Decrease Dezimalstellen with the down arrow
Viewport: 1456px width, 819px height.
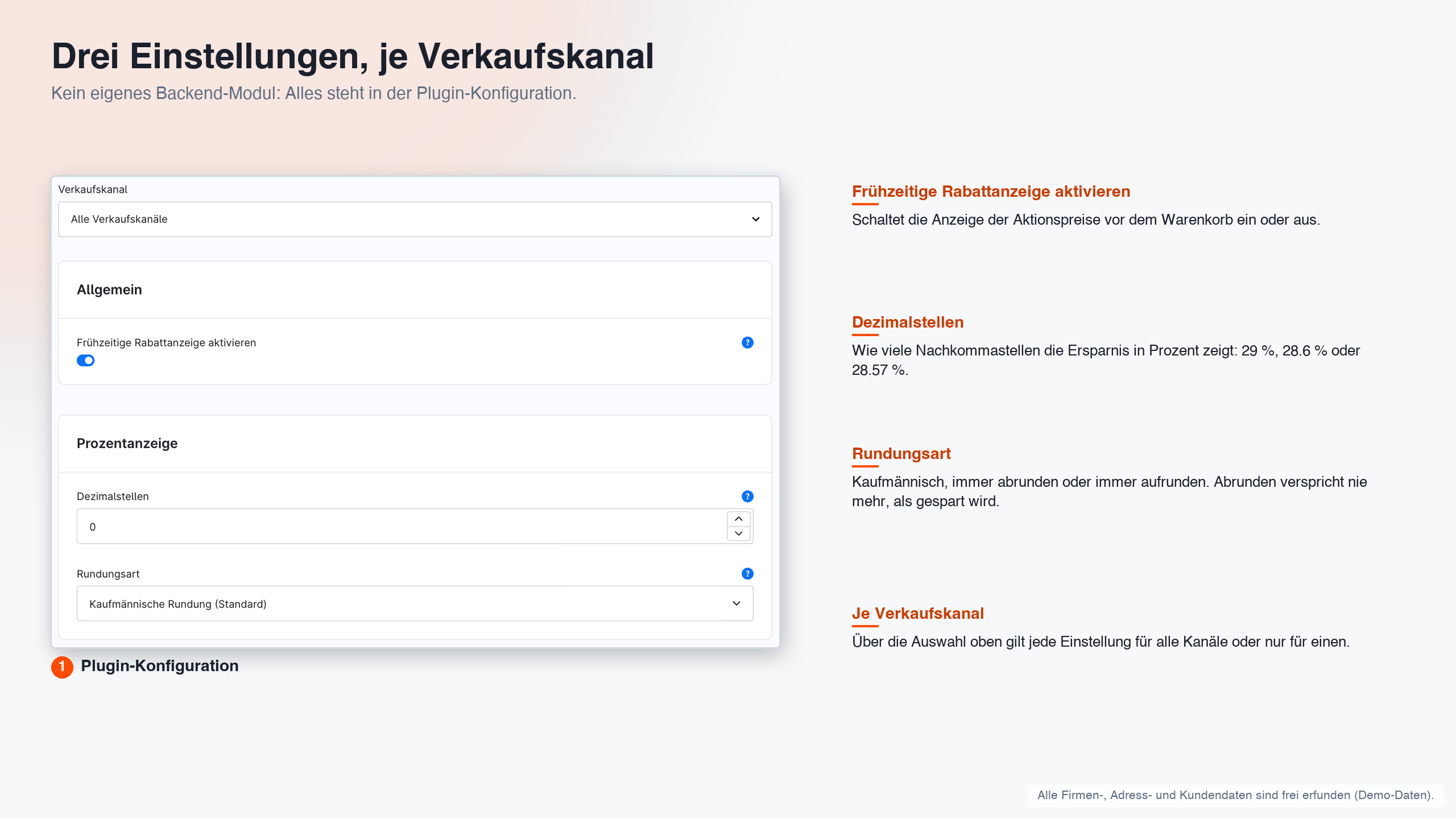point(738,533)
